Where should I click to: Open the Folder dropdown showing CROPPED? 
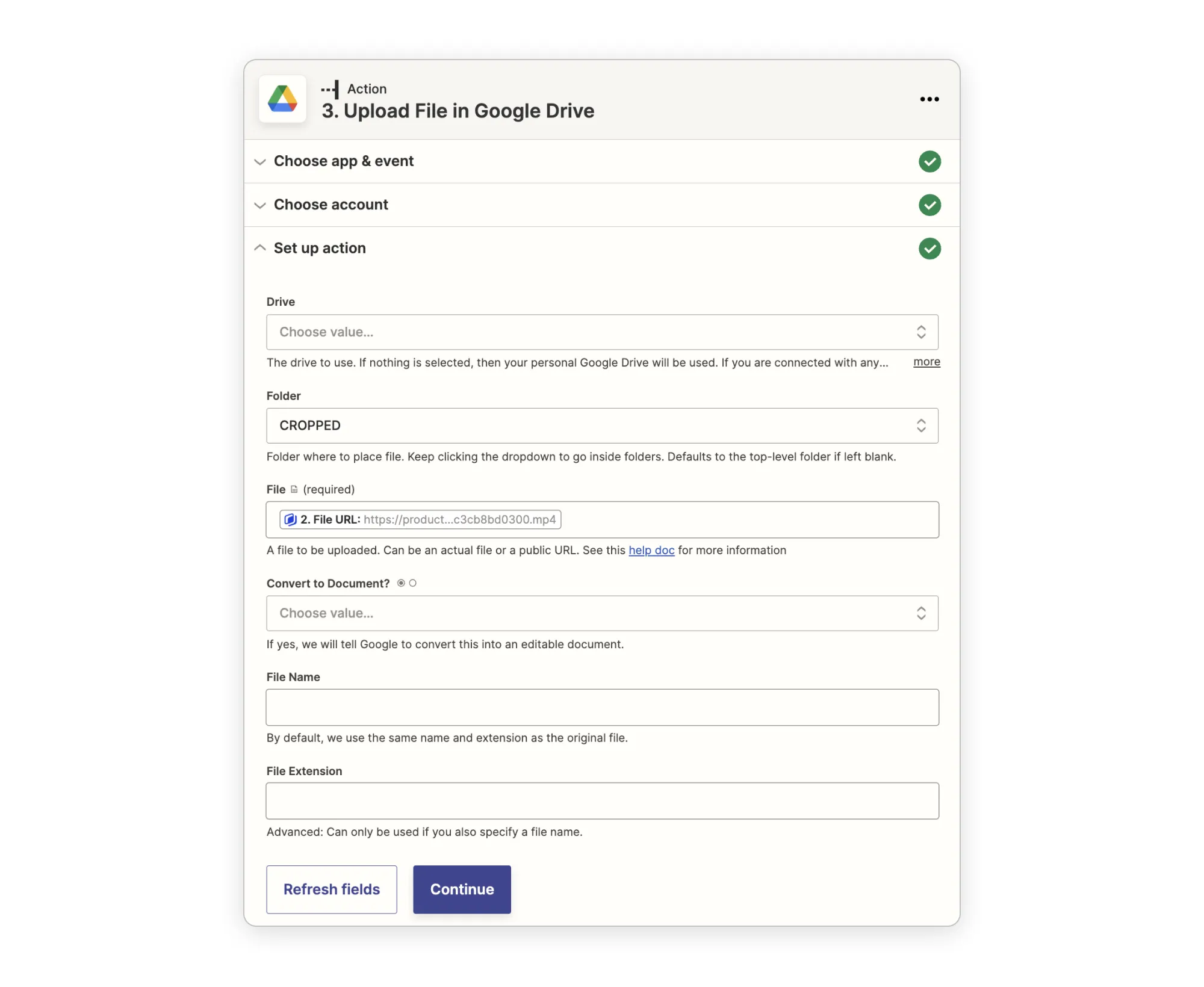(x=601, y=425)
